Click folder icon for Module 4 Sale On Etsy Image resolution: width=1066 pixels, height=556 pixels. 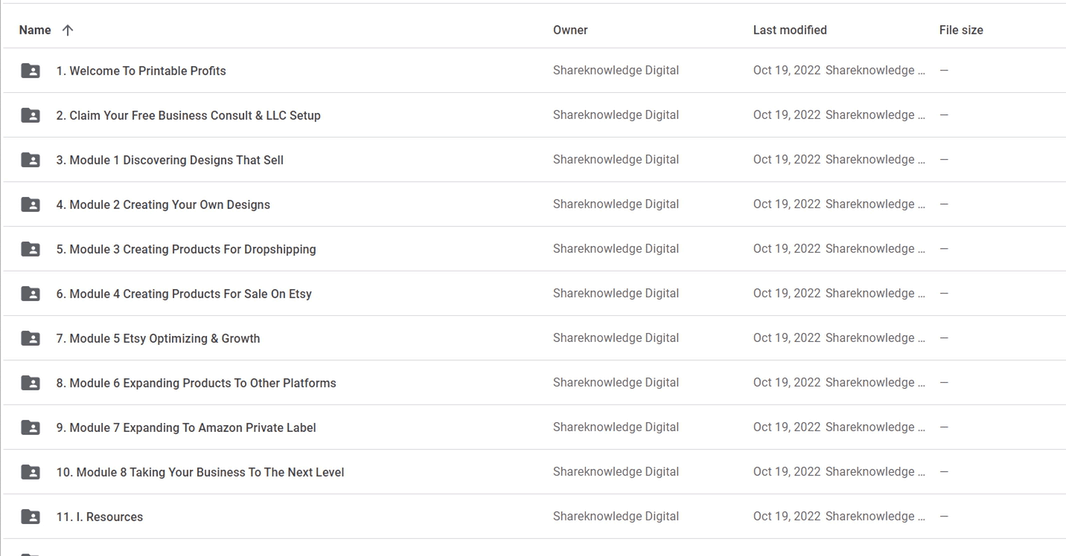[31, 294]
